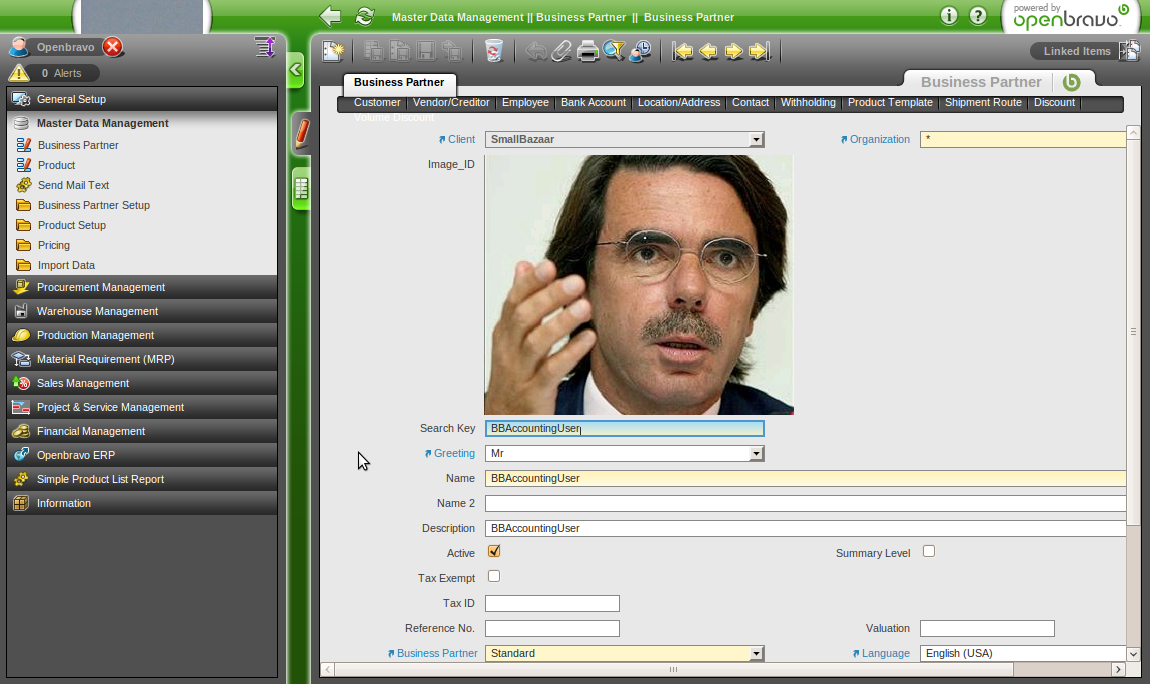Click the red logout icon
Image resolution: width=1150 pixels, height=684 pixels.
coord(113,47)
